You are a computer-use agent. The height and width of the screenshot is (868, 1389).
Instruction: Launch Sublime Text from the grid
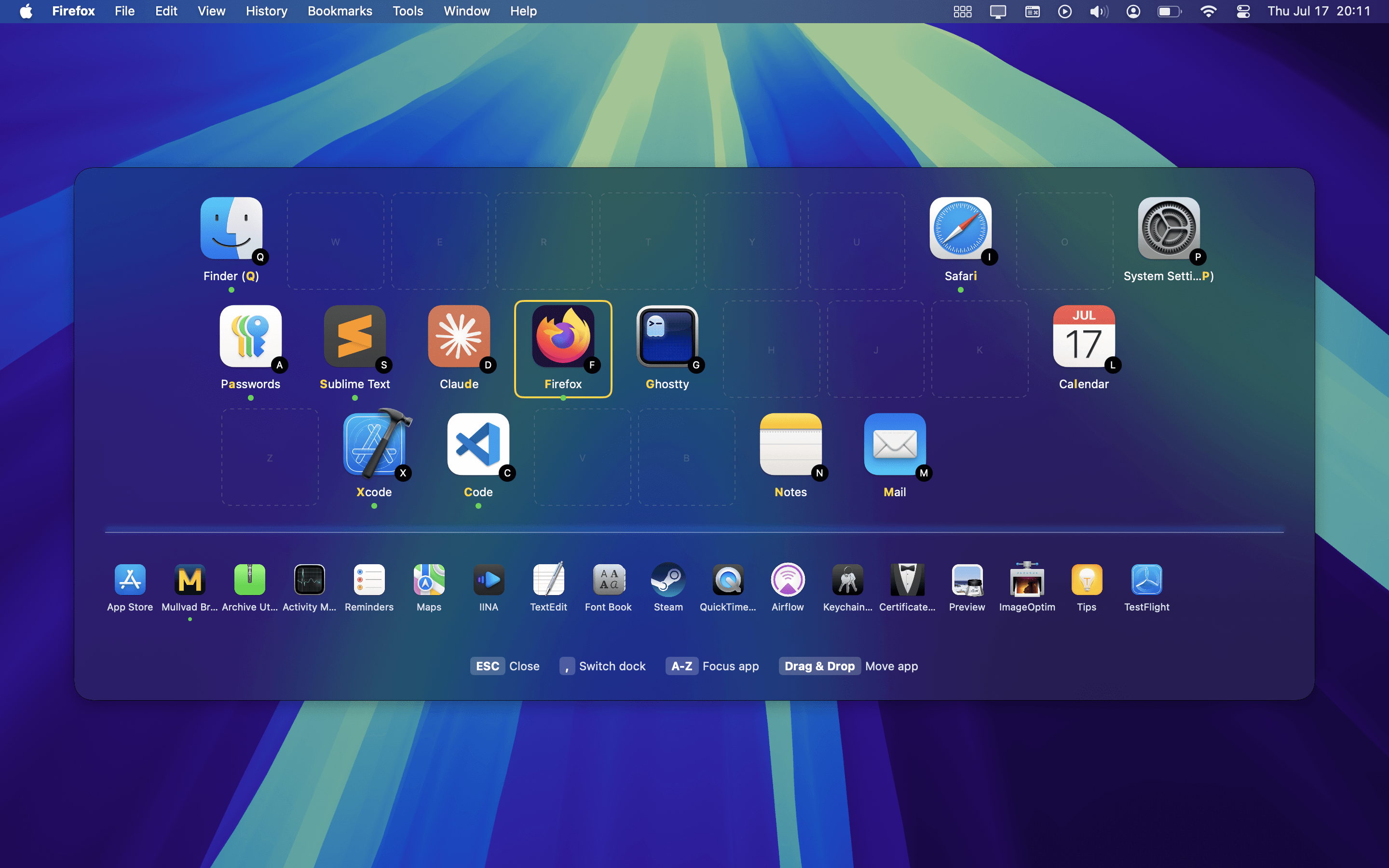coord(354,337)
